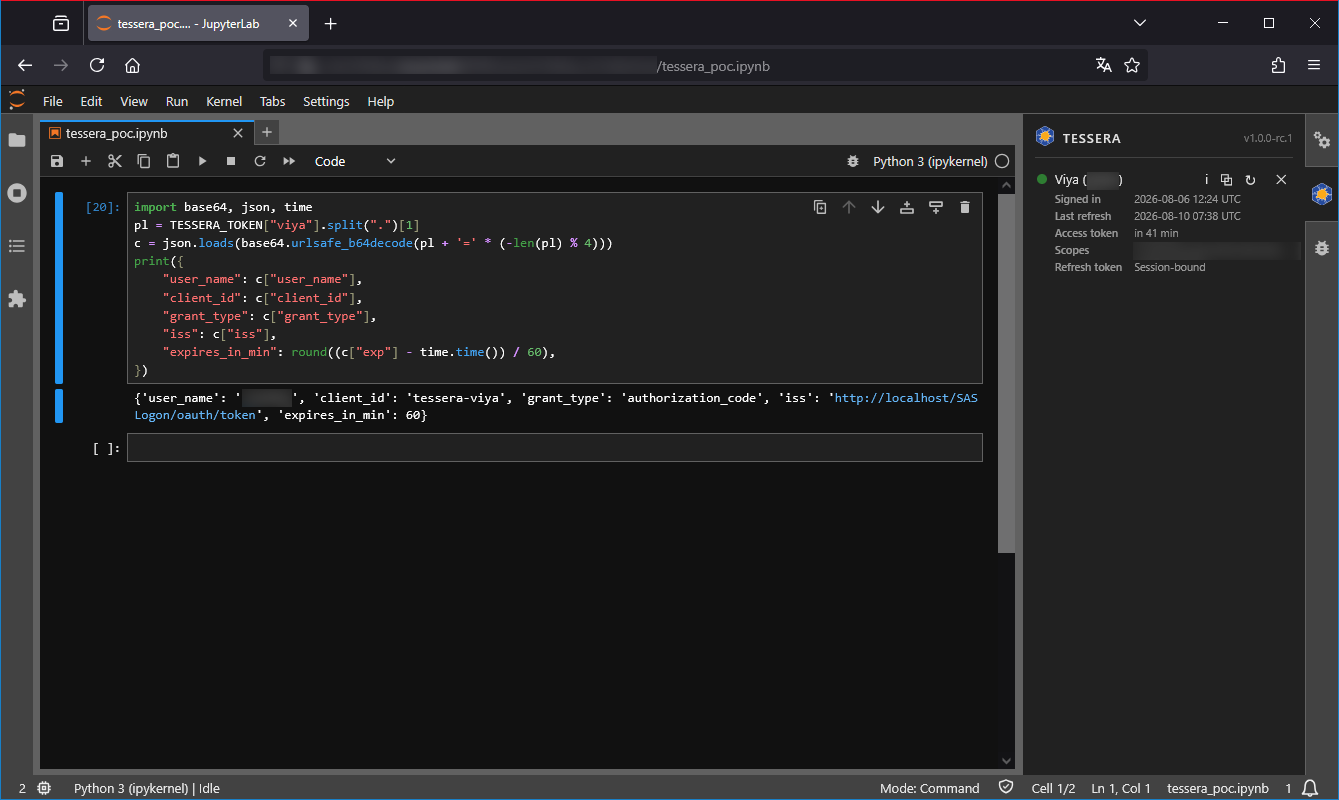1339x800 pixels.
Task: Click into the code cell editor for cell 20
Action: [x=555, y=288]
